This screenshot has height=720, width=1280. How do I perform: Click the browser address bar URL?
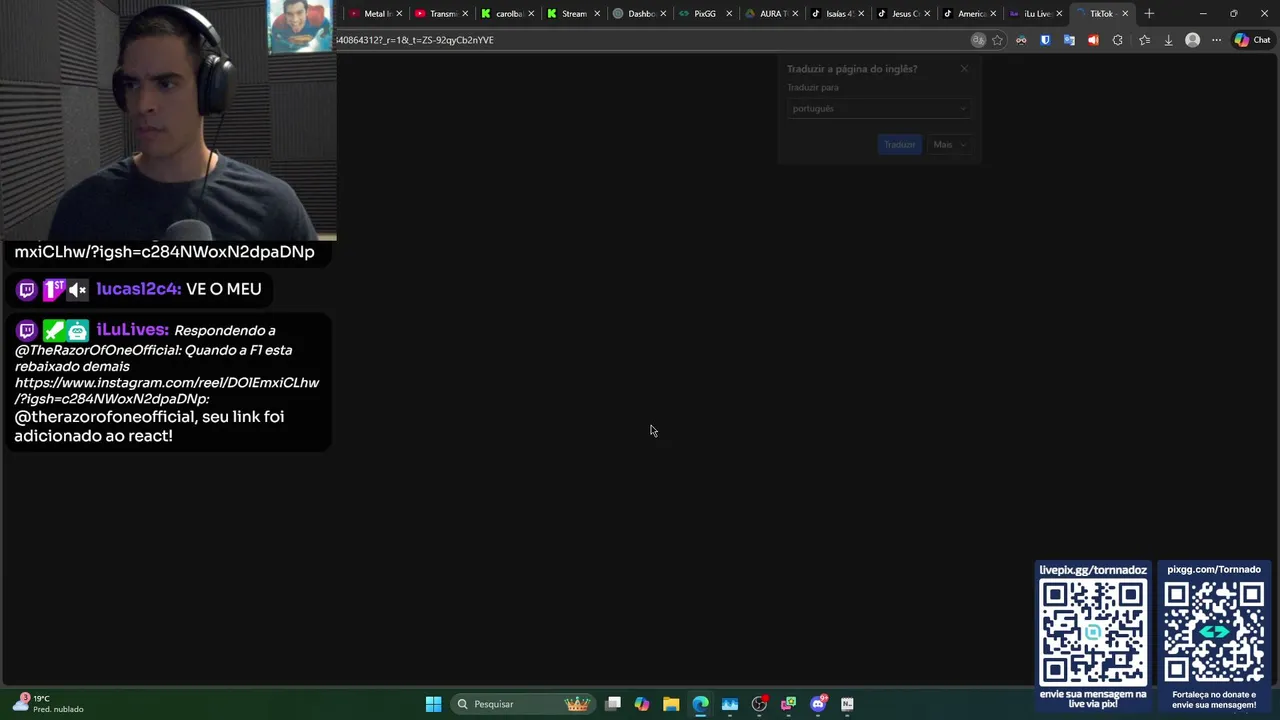point(416,40)
